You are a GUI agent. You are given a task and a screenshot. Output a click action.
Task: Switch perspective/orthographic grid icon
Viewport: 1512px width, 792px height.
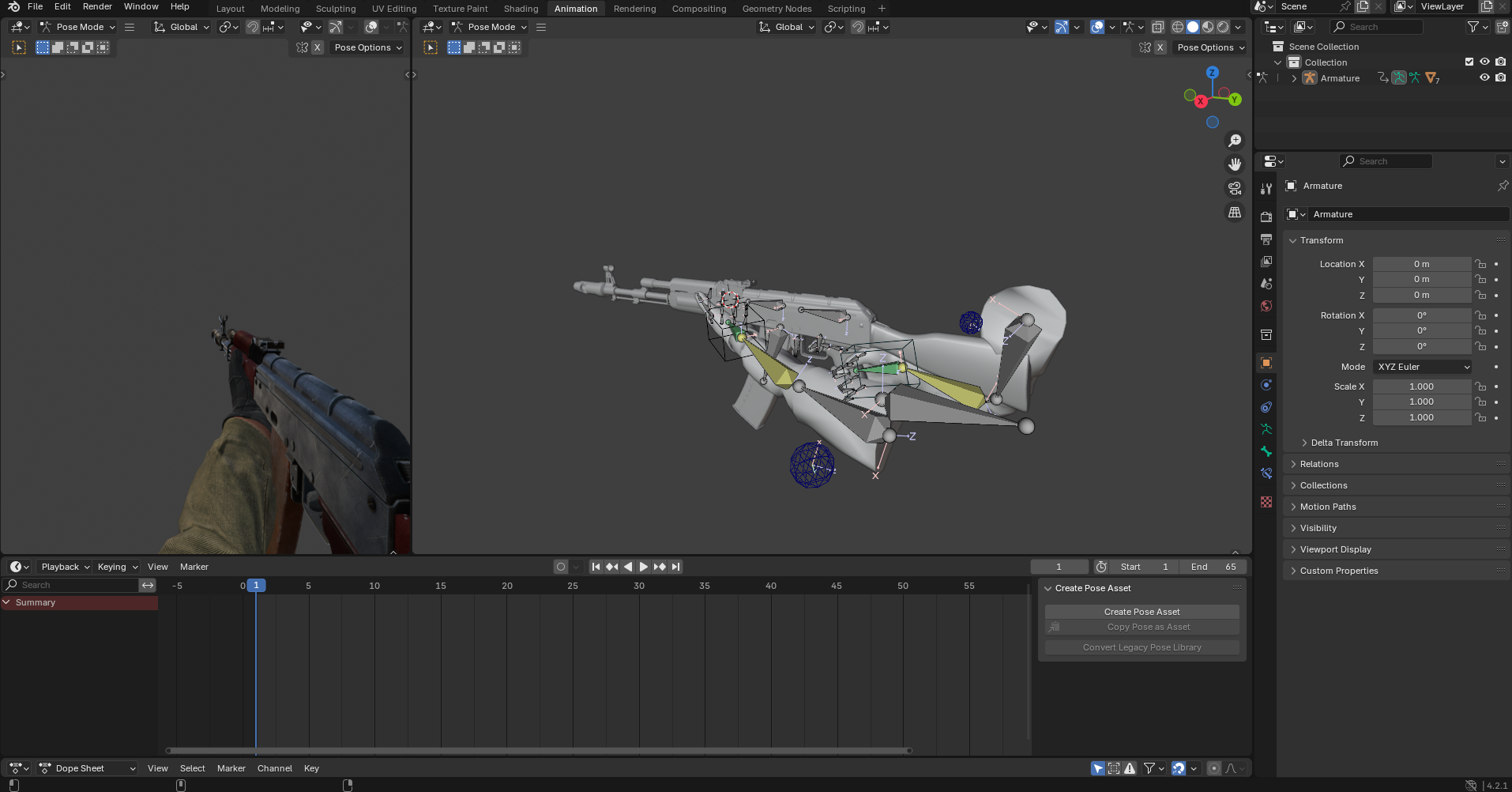[1234, 212]
